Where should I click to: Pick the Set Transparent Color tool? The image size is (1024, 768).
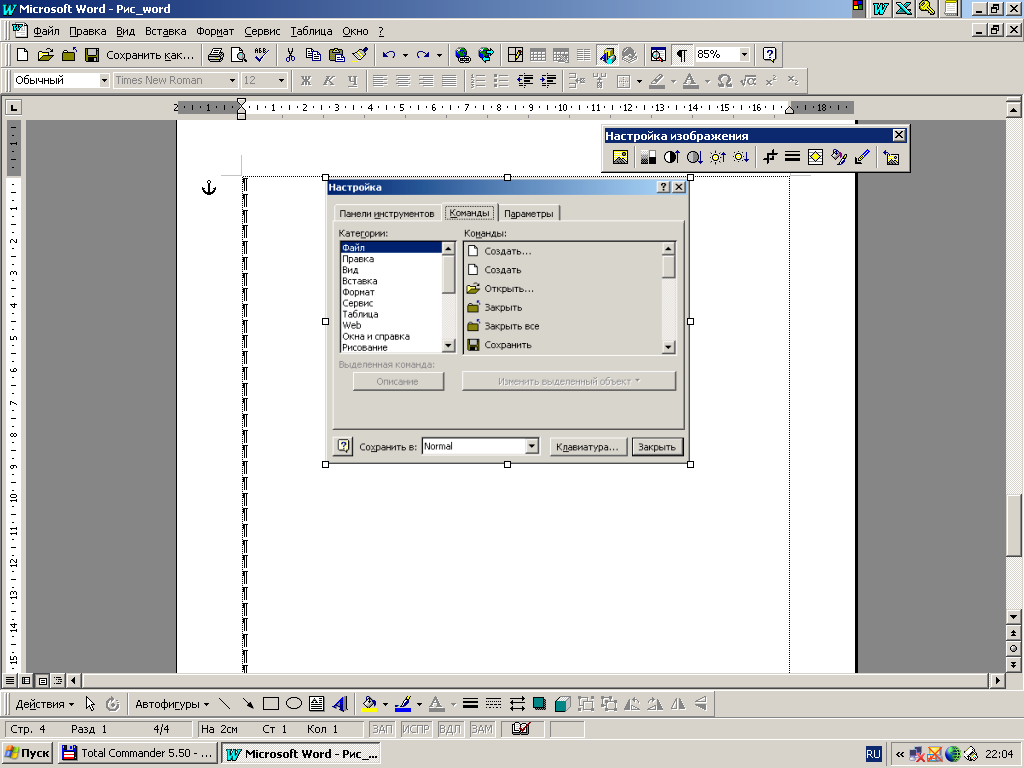click(x=862, y=157)
